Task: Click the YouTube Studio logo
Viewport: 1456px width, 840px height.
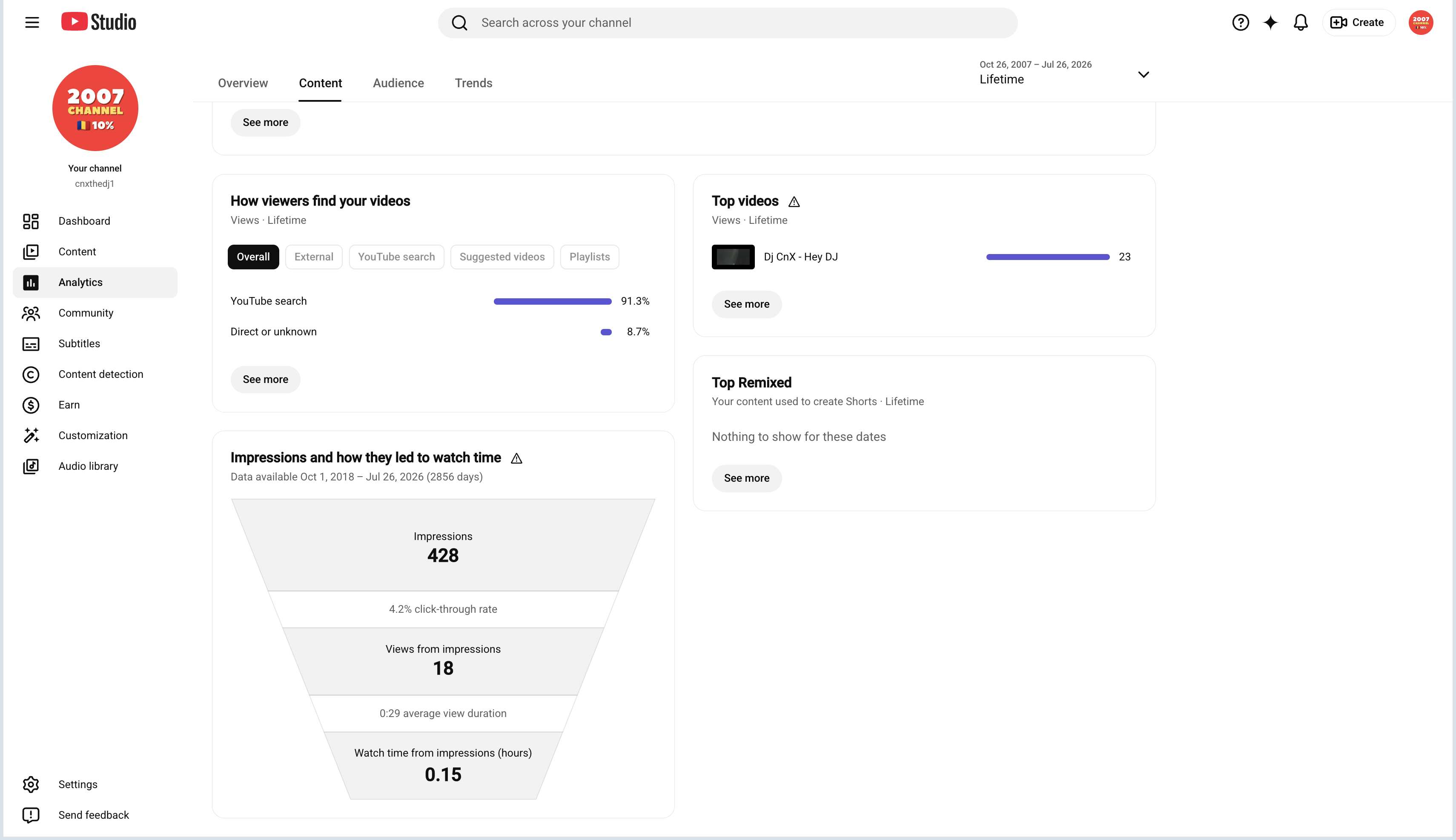Action: (x=99, y=23)
